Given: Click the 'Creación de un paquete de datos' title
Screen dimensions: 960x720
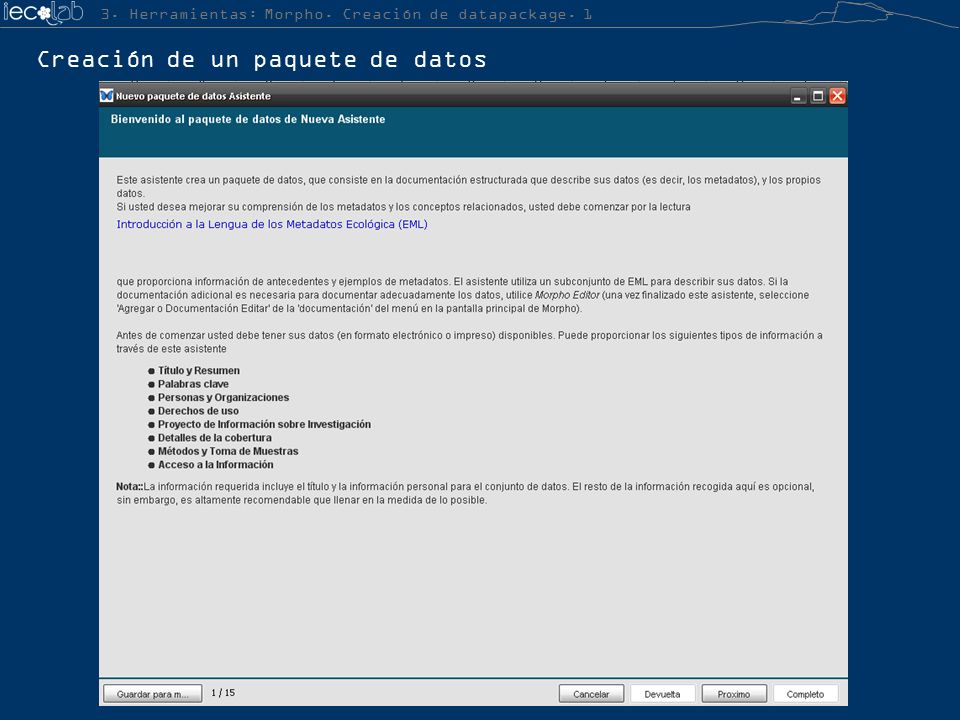Looking at the screenshot, I should pyautogui.click(x=262, y=60).
